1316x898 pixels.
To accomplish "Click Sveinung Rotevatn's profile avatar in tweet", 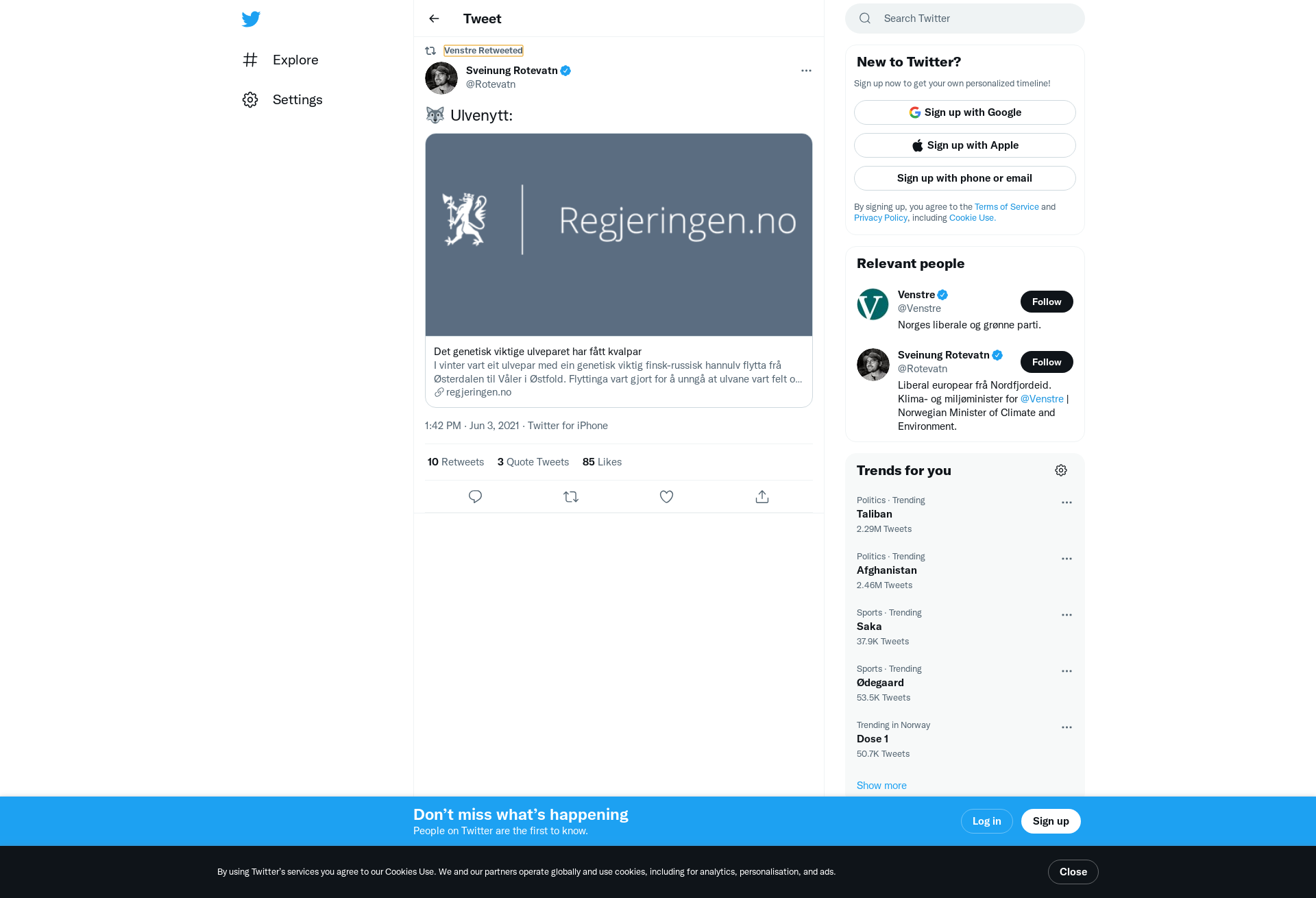I will 441,78.
